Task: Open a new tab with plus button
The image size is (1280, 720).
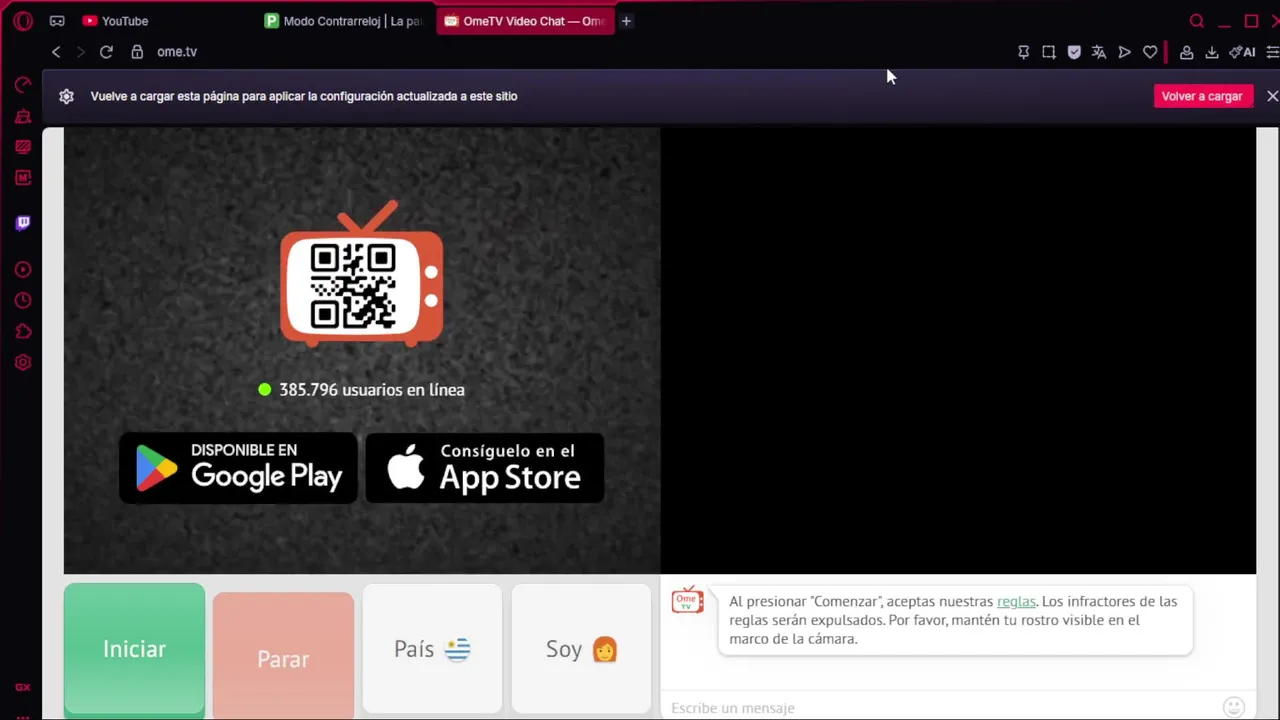Action: pyautogui.click(x=626, y=21)
